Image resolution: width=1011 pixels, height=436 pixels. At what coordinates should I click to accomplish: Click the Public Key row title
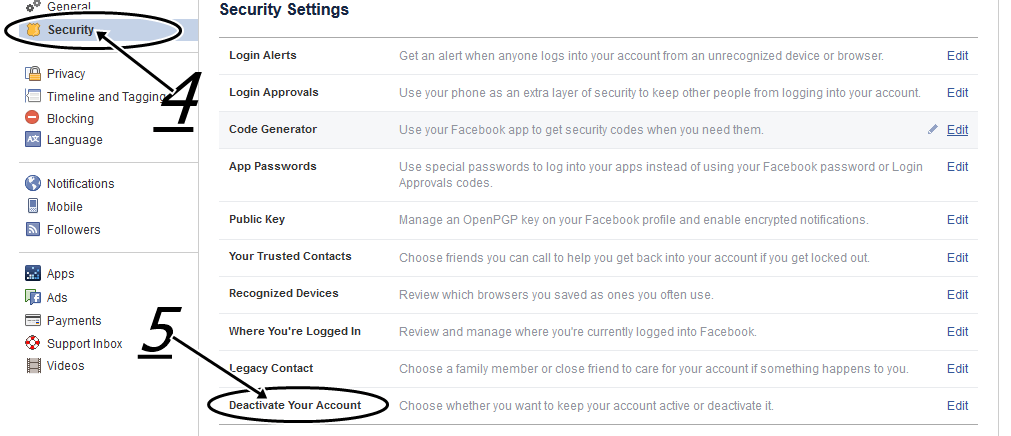point(257,219)
